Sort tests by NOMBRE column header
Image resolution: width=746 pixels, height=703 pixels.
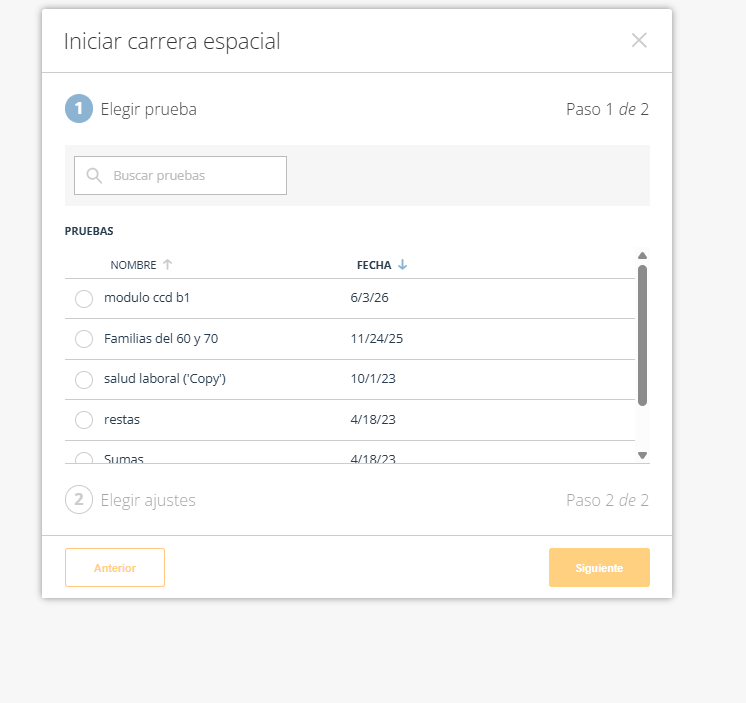[133, 265]
